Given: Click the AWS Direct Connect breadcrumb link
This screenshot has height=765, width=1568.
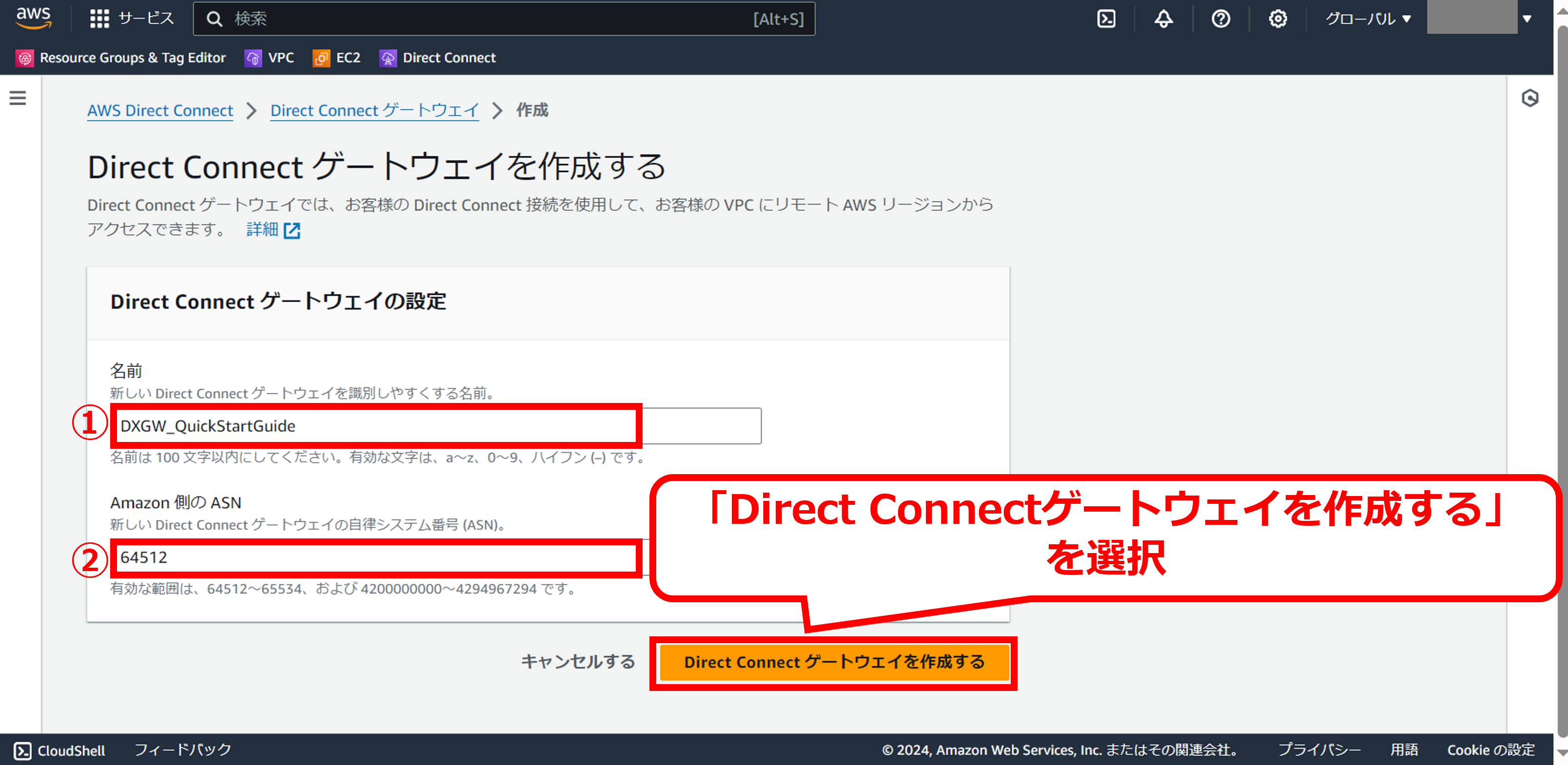Looking at the screenshot, I should click(160, 111).
